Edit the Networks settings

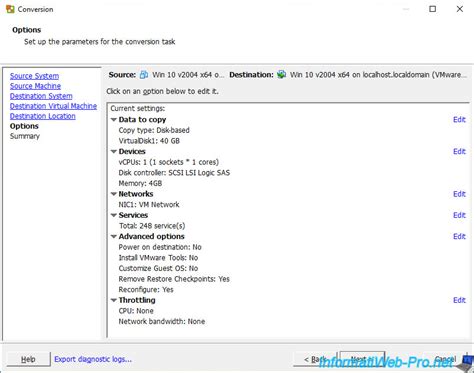point(459,194)
